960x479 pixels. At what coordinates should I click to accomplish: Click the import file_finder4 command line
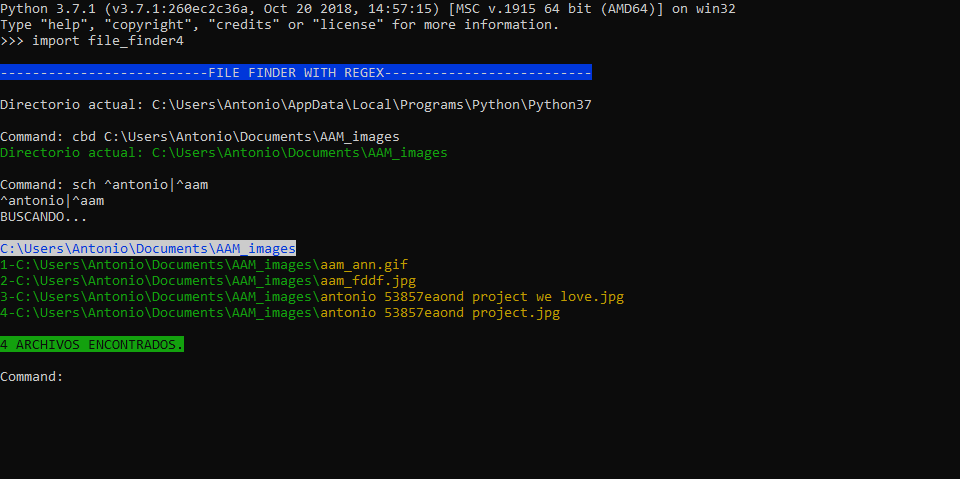click(x=92, y=41)
